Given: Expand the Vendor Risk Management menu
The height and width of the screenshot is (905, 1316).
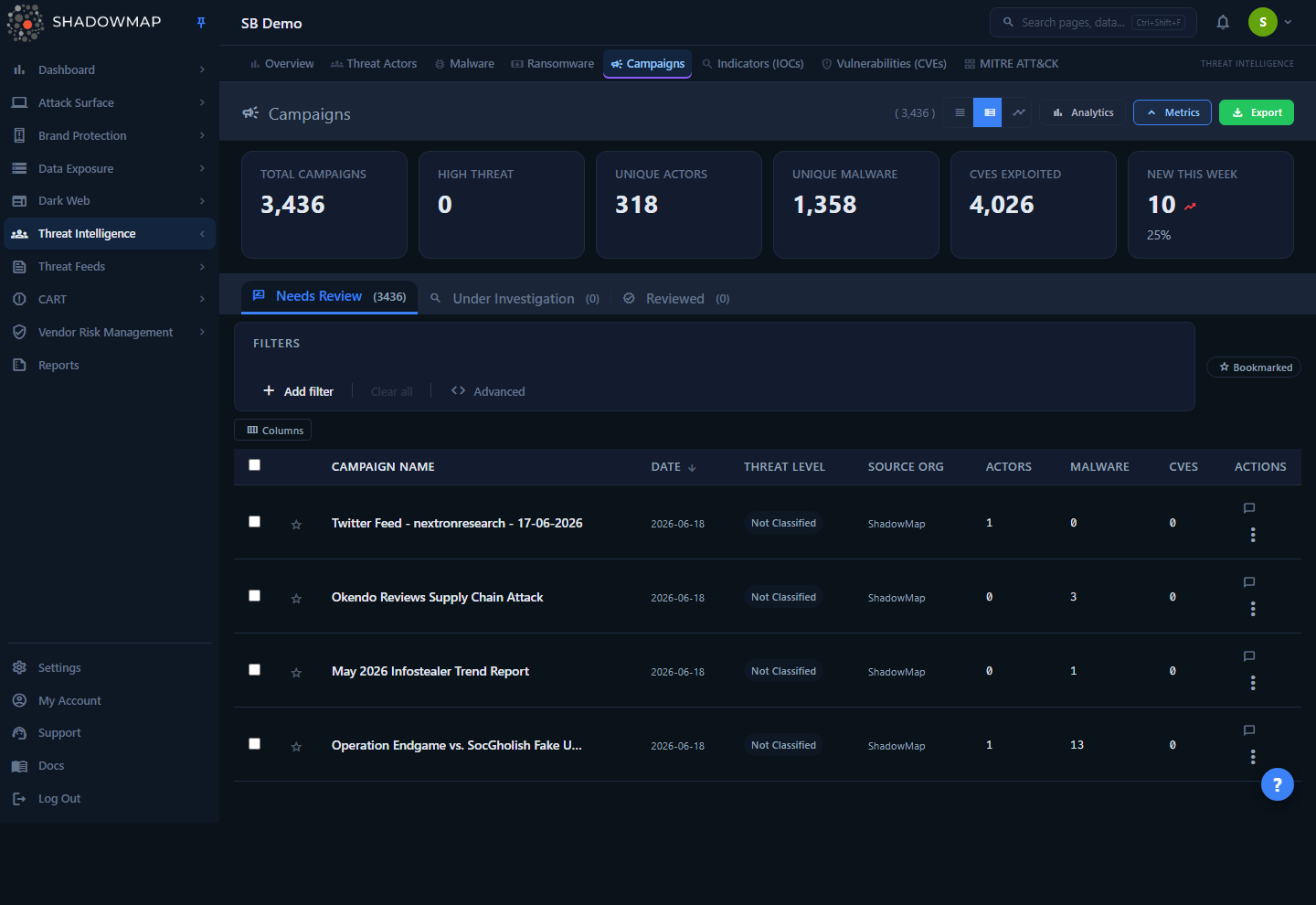Looking at the screenshot, I should [x=110, y=333].
